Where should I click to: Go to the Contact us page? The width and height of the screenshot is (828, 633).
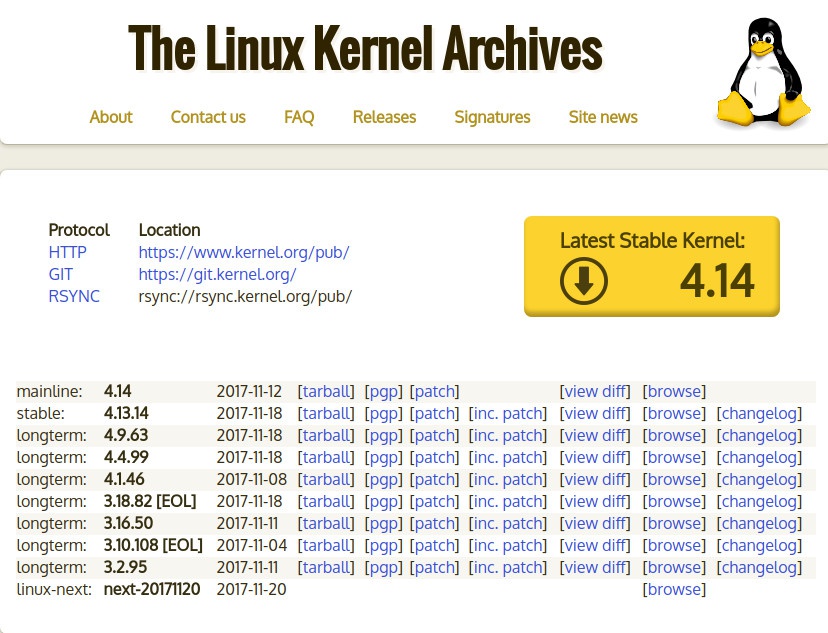[x=208, y=117]
